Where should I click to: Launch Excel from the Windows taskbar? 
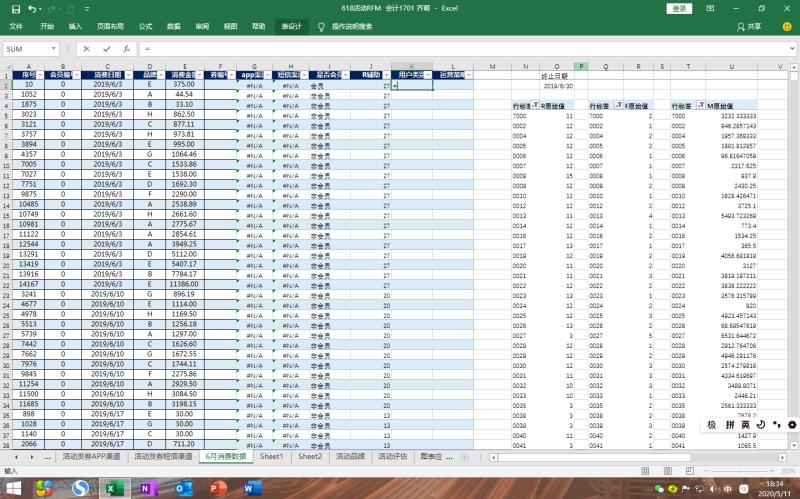[113, 488]
